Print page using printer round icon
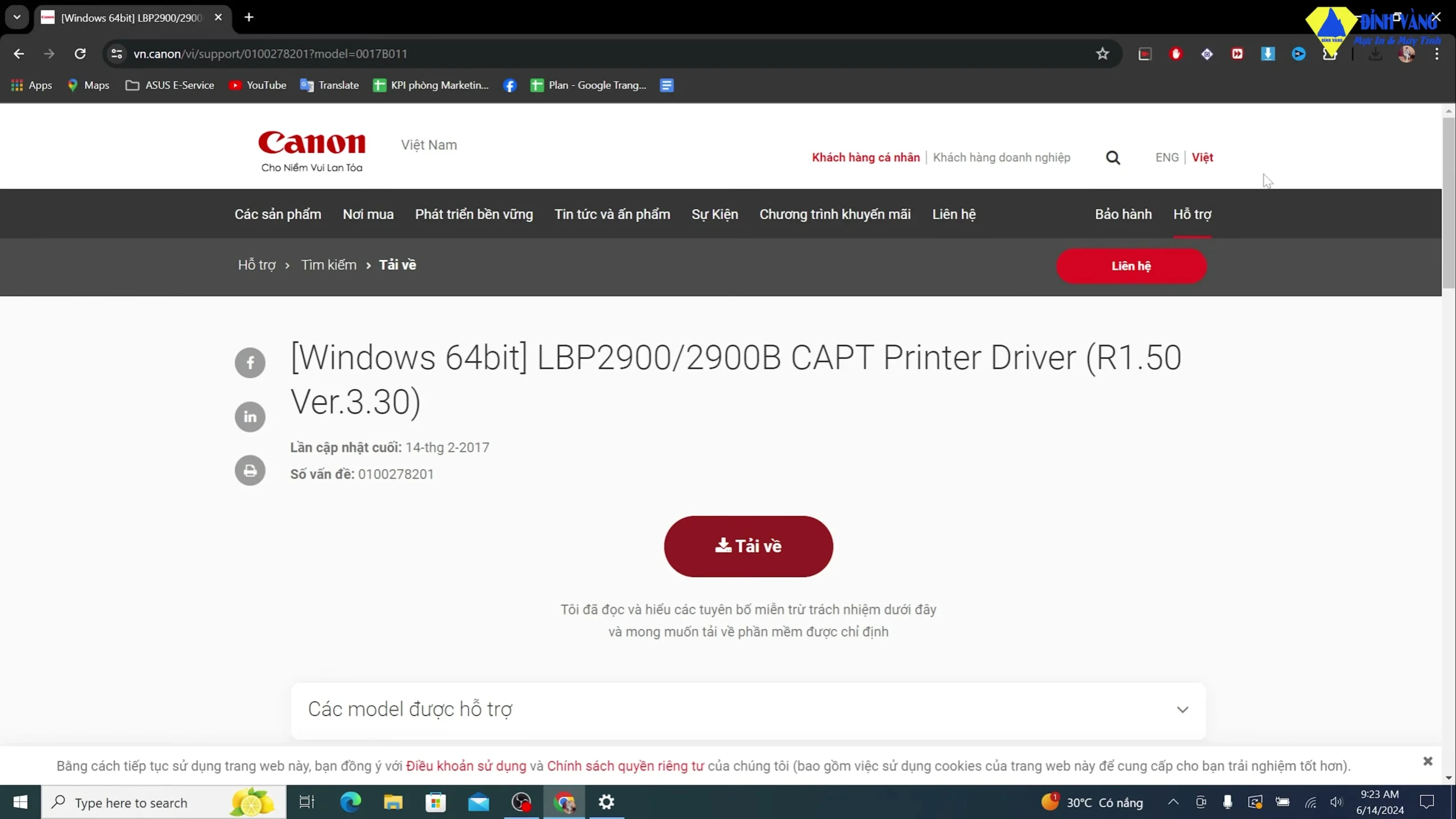Viewport: 1456px width, 819px height. pos(250,470)
